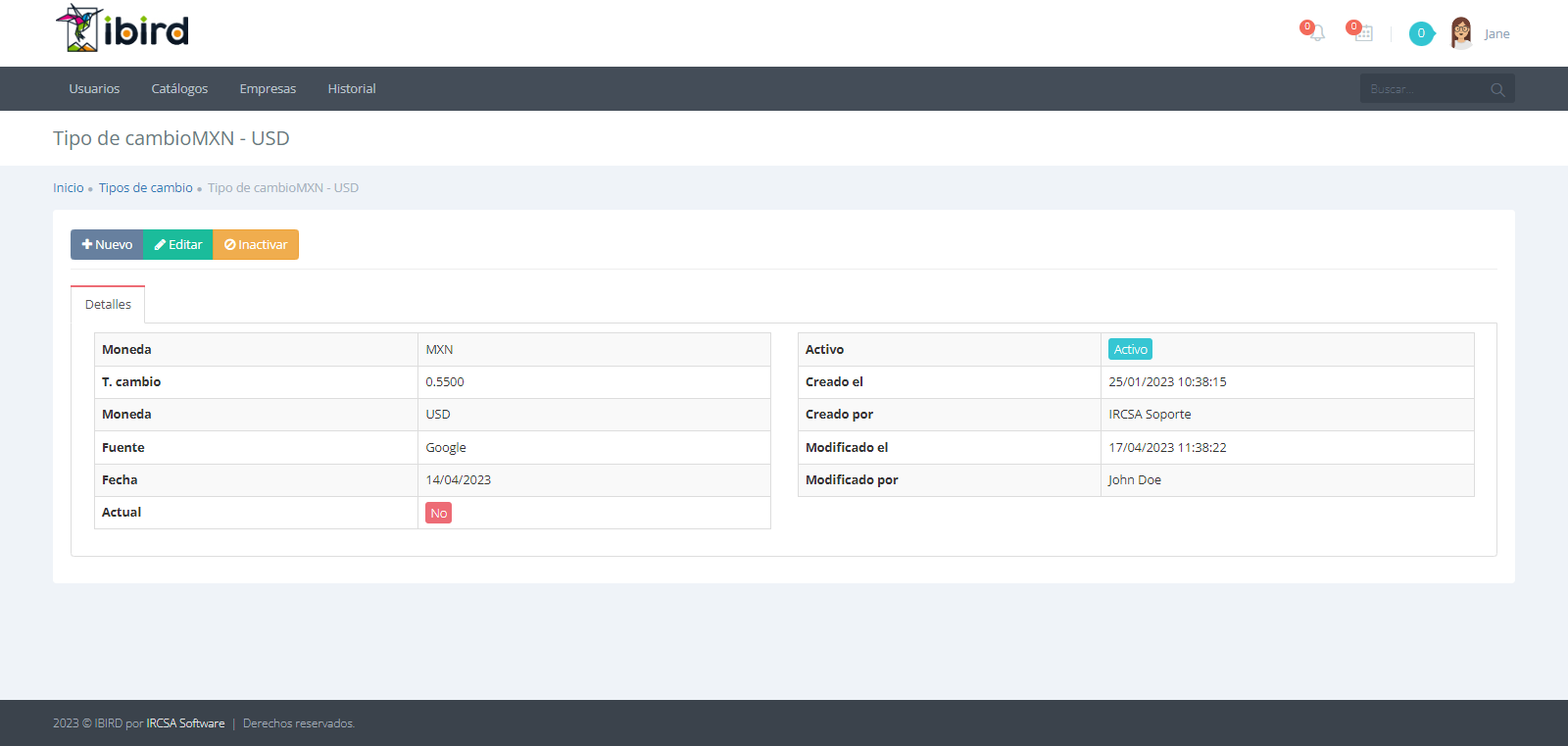
Task: Go to Inicio breadcrumb
Action: tap(69, 187)
